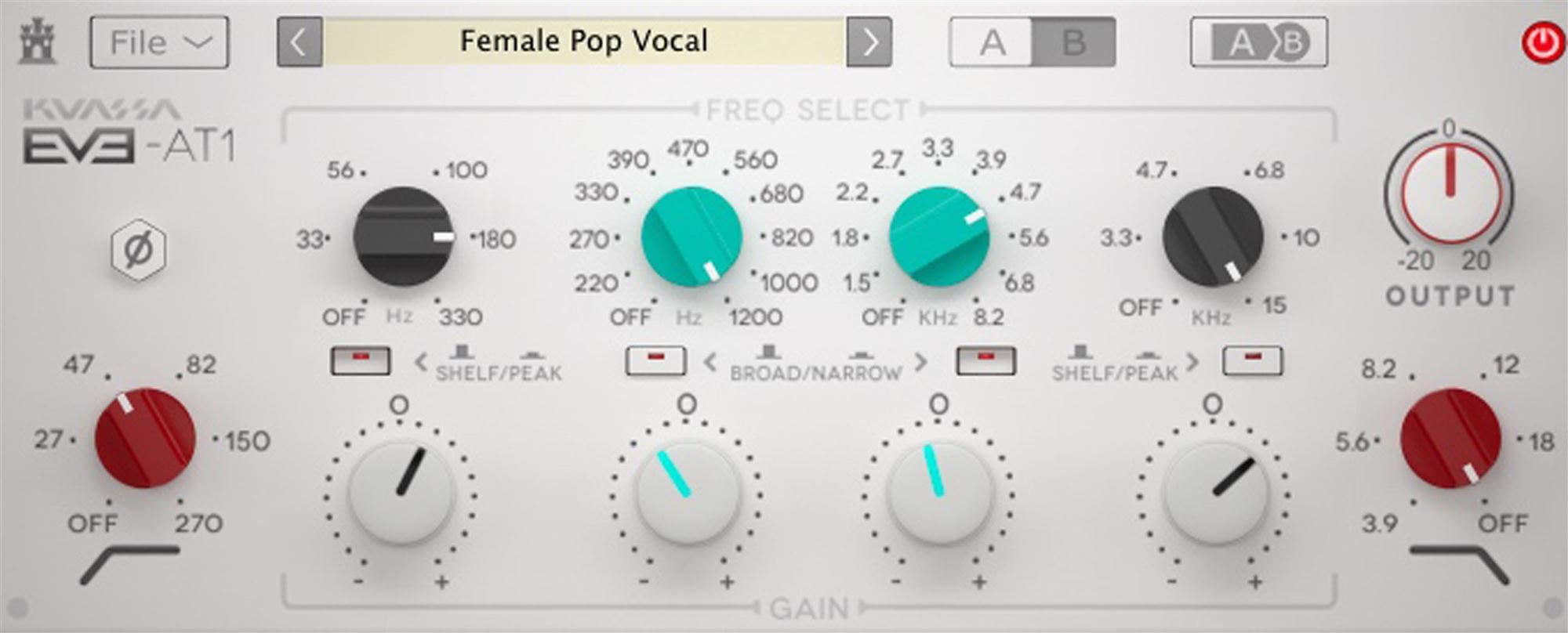The image size is (1568, 633).
Task: Set low-mid frequency to 470
Action: point(688,149)
